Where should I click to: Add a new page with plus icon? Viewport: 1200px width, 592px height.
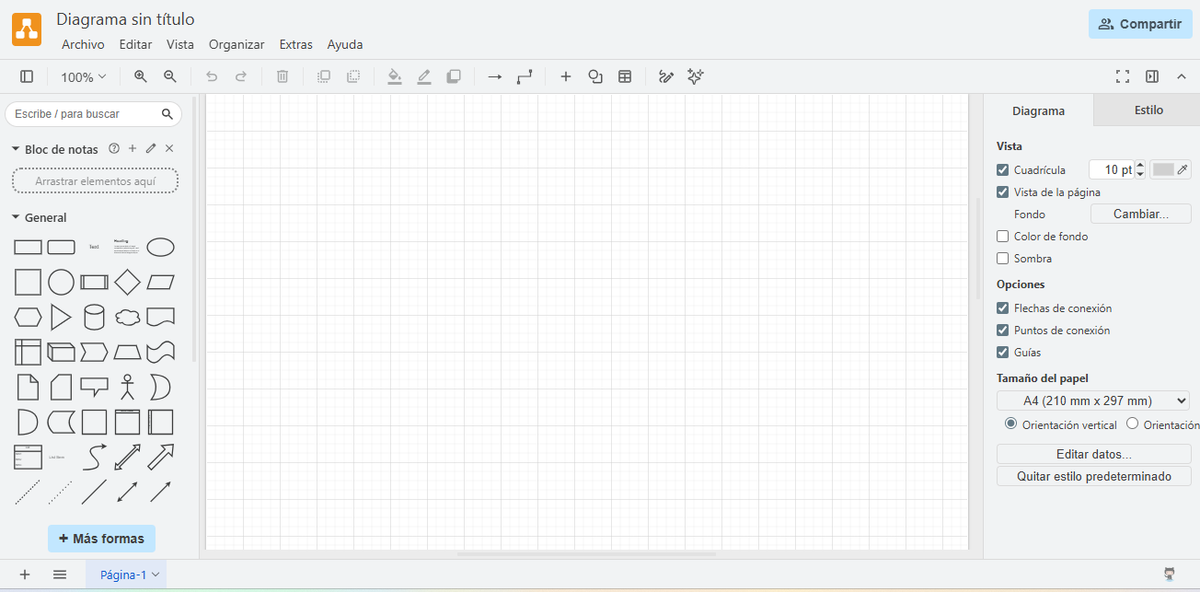(x=25, y=574)
